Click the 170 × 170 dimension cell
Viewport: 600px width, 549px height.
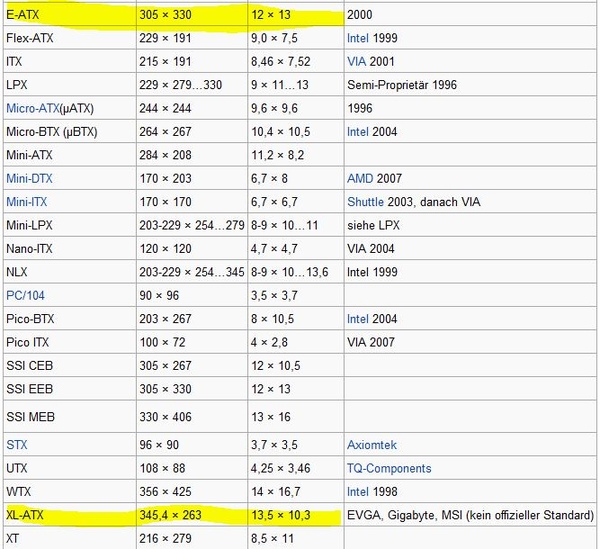[x=192, y=202]
